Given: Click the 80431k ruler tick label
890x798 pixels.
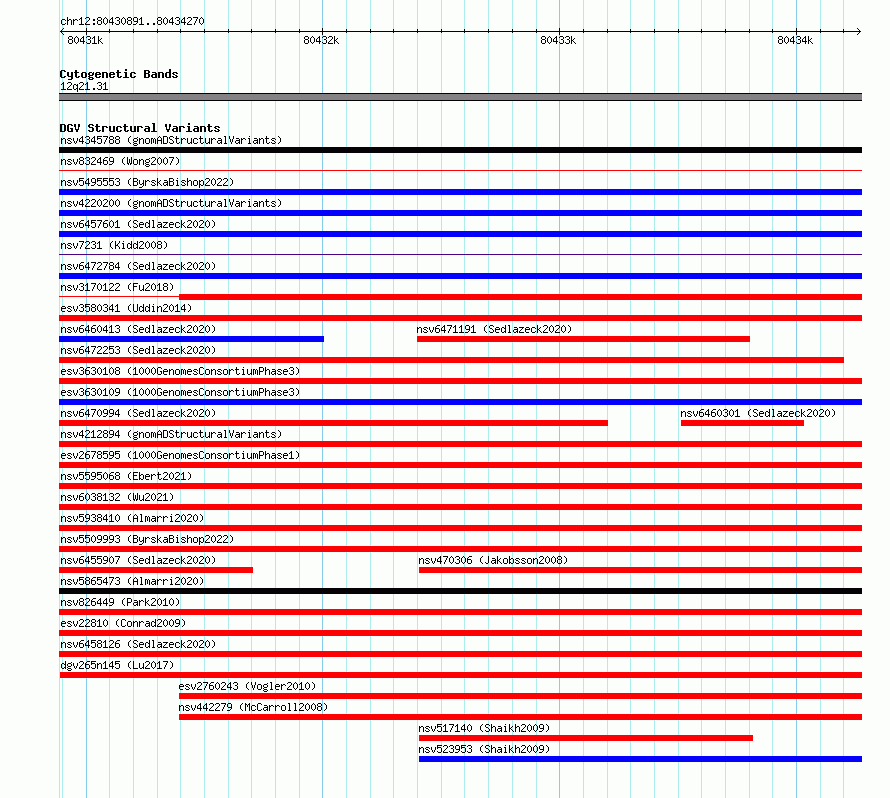Looking at the screenshot, I should click(x=85, y=40).
